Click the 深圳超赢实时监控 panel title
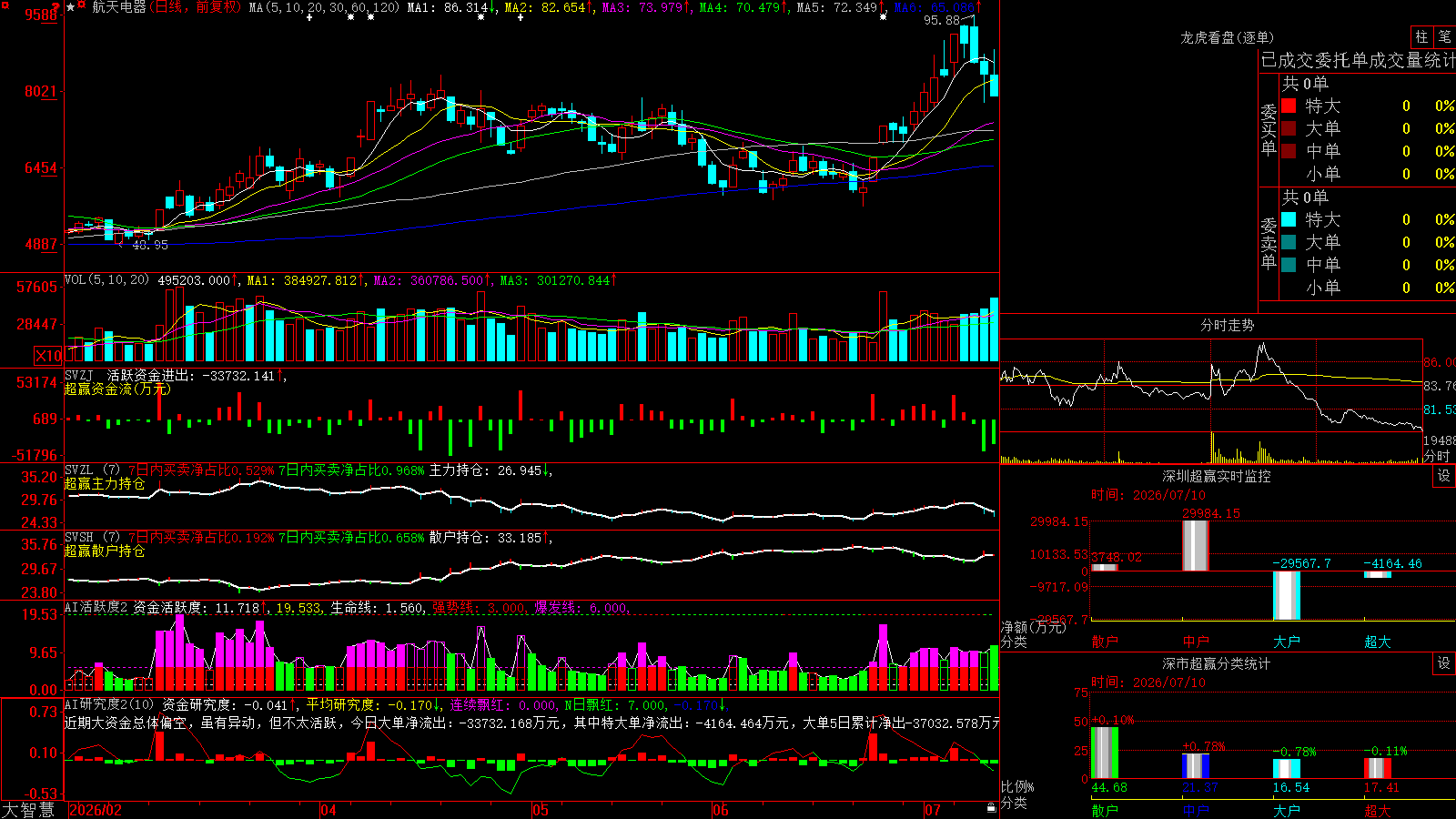 tap(1217, 476)
